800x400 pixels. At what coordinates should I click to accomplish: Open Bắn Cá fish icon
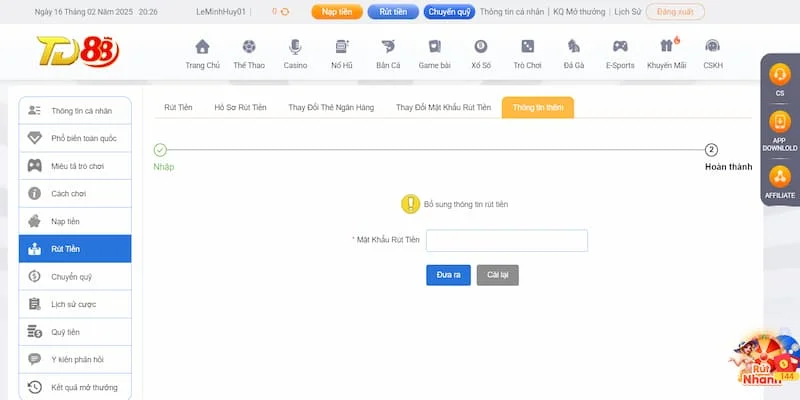(388, 47)
